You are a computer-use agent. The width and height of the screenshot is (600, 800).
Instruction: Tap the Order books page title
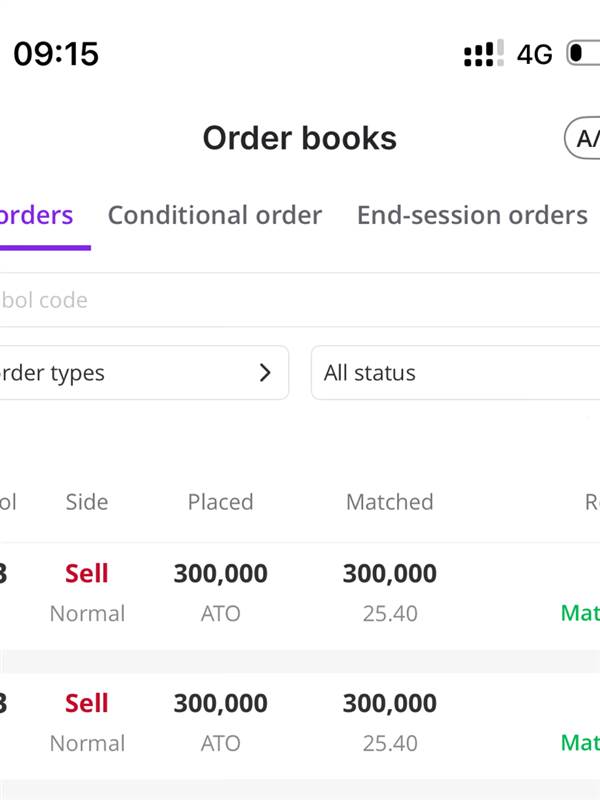pos(299,138)
